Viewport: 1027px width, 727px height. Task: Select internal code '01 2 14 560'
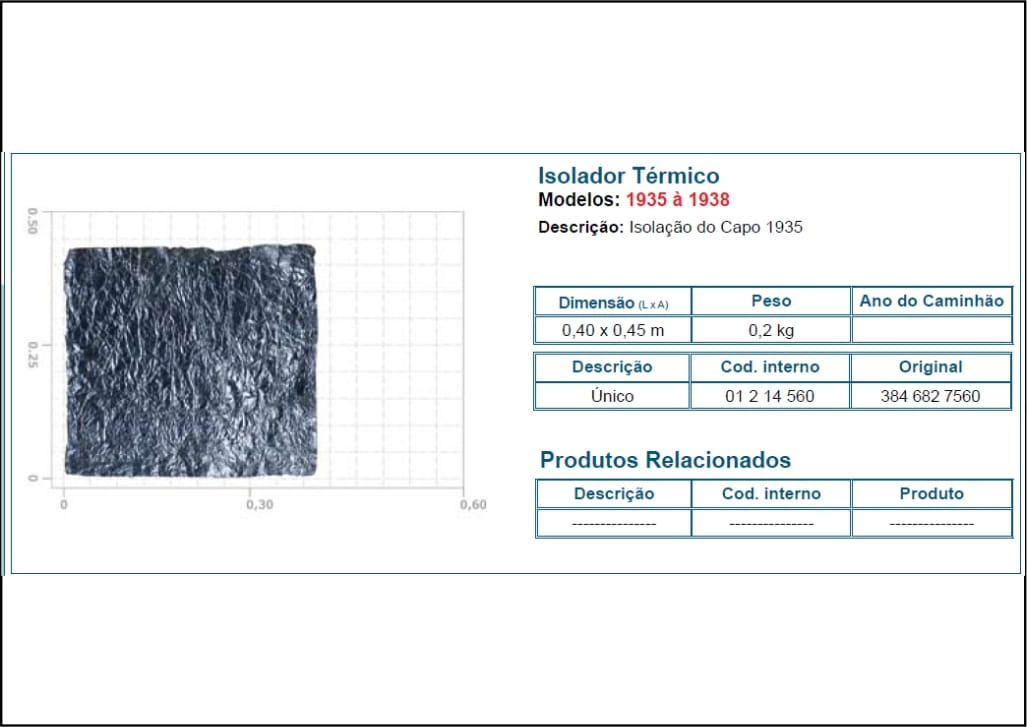(770, 396)
